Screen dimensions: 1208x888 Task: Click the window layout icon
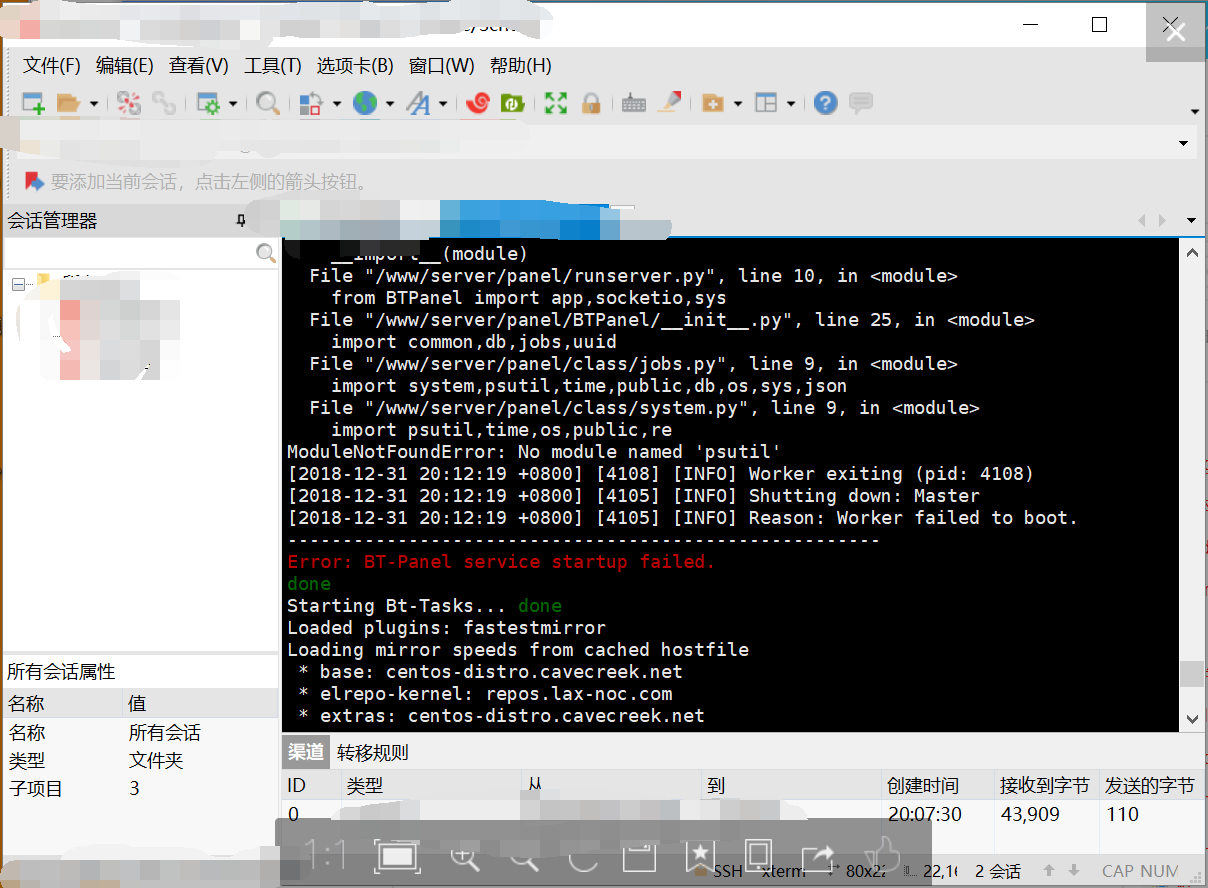(766, 103)
